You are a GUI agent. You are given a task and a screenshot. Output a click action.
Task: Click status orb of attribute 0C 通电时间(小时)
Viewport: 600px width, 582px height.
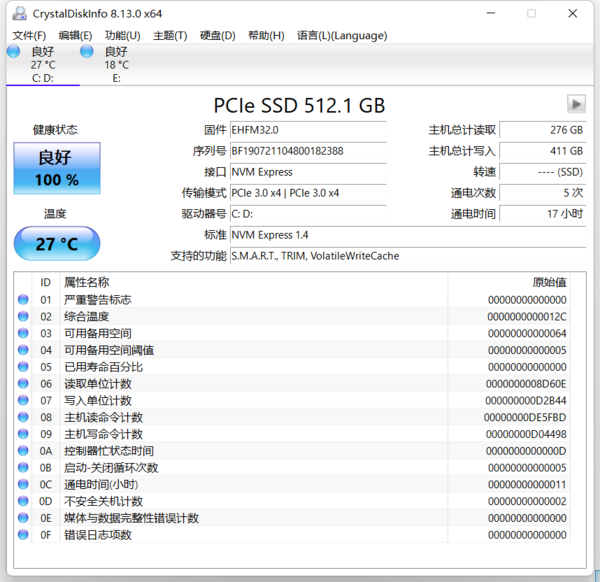coord(23,484)
